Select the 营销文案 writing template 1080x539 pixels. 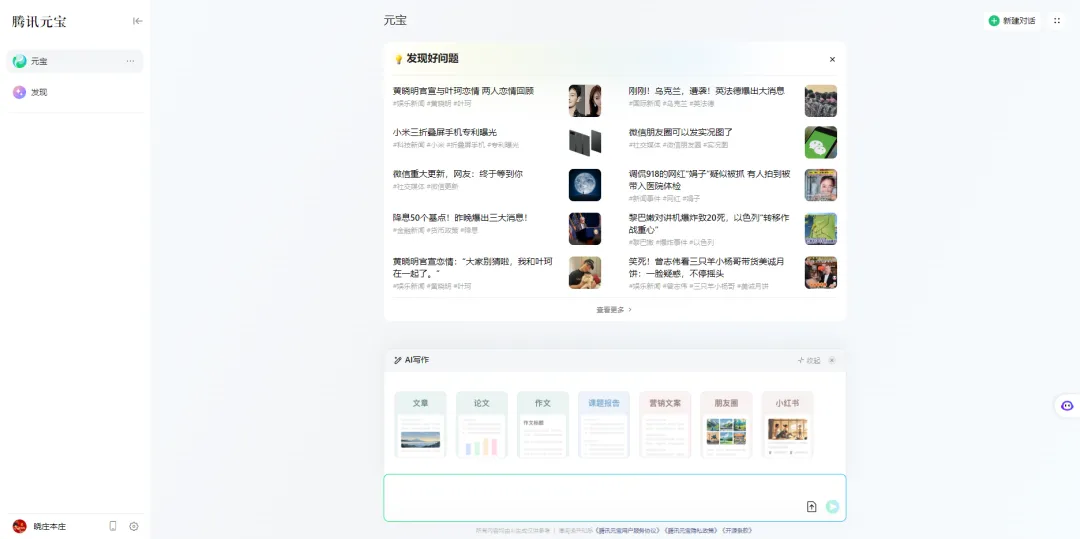point(665,425)
